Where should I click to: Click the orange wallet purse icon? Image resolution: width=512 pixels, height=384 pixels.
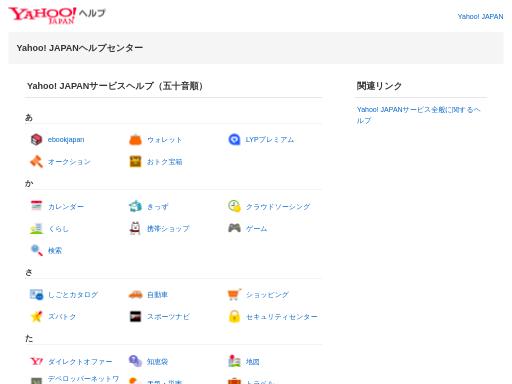tap(135, 139)
